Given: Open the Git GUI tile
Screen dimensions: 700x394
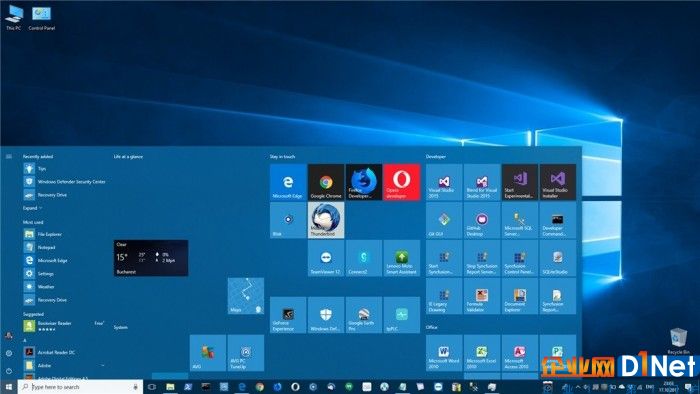Looking at the screenshot, I should 444,220.
